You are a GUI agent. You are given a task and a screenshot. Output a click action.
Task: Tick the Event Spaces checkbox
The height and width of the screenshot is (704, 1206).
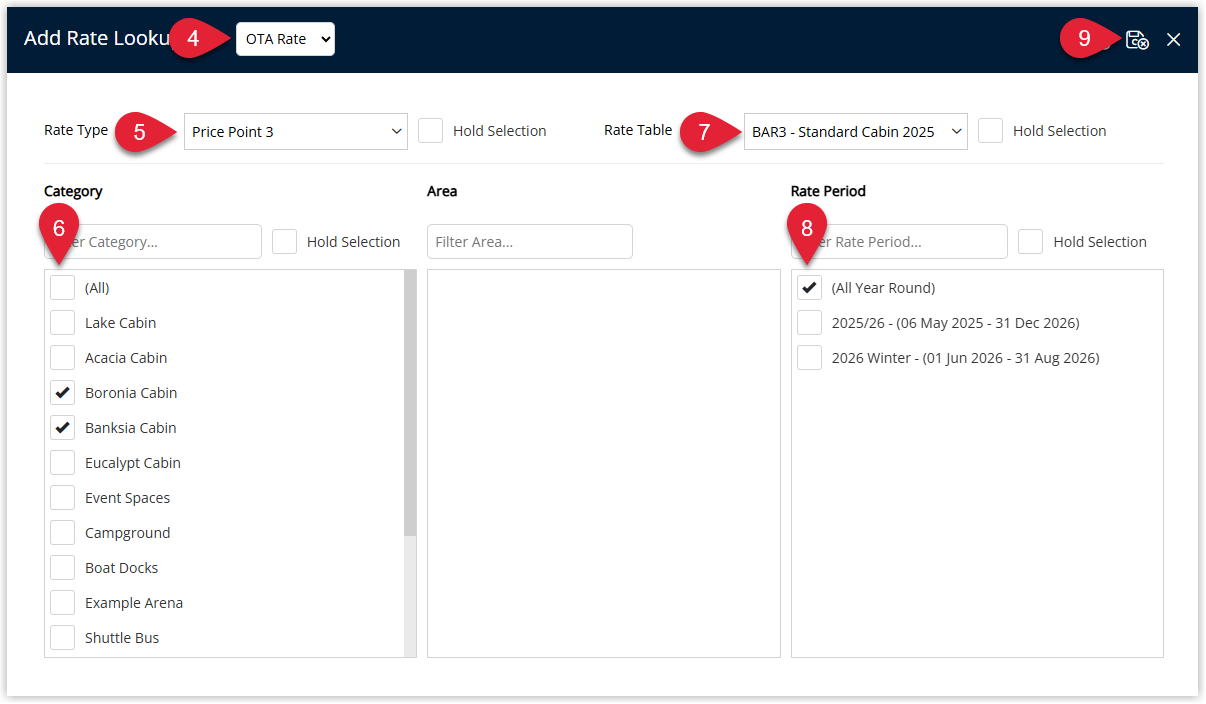click(63, 498)
